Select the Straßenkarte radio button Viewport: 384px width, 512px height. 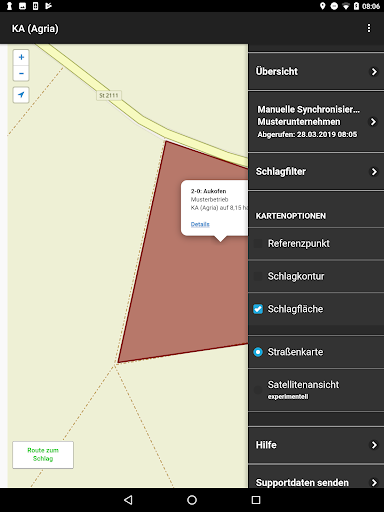[x=258, y=352]
